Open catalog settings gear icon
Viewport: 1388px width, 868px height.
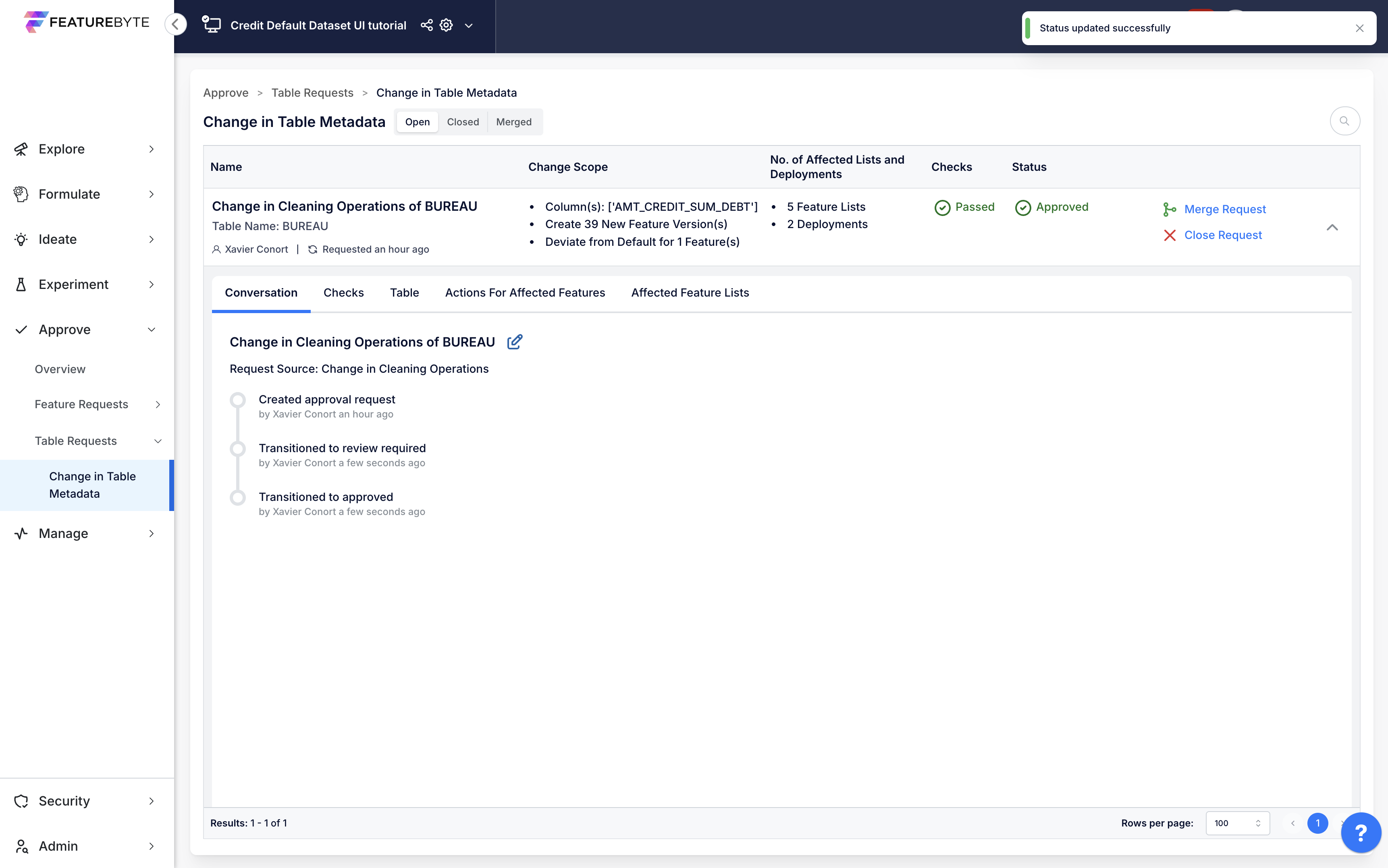(446, 25)
